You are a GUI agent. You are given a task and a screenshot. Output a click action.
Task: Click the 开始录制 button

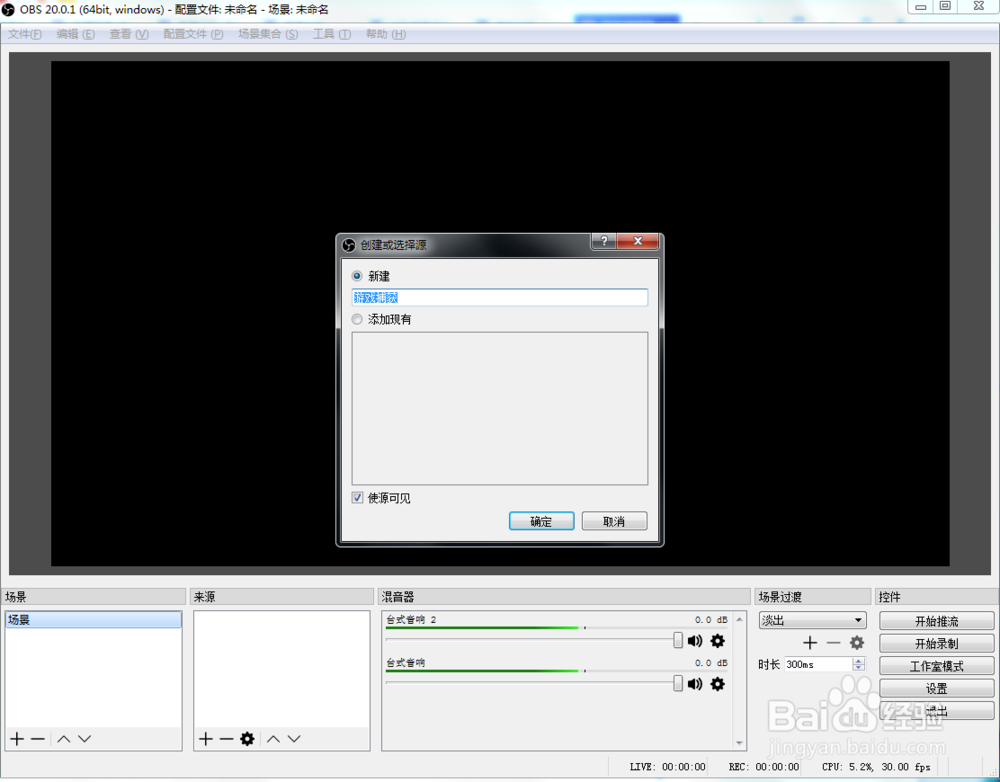click(936, 643)
